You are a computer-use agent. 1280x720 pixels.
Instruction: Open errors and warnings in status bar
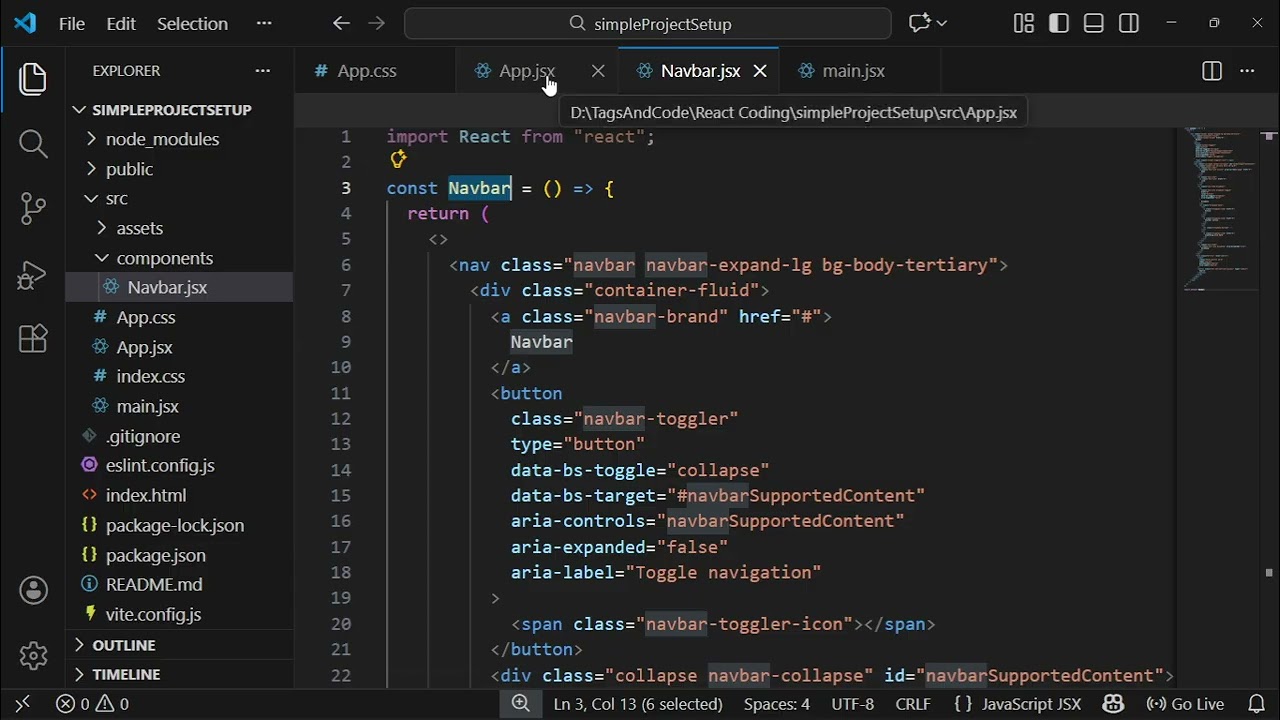[x=92, y=704]
